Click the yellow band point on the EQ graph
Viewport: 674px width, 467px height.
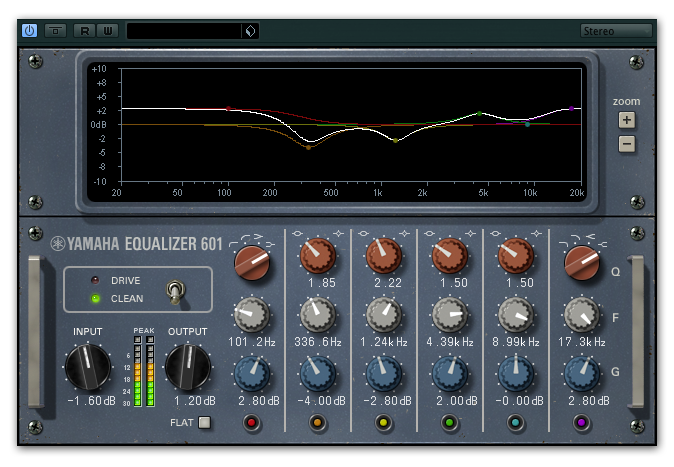395,140
